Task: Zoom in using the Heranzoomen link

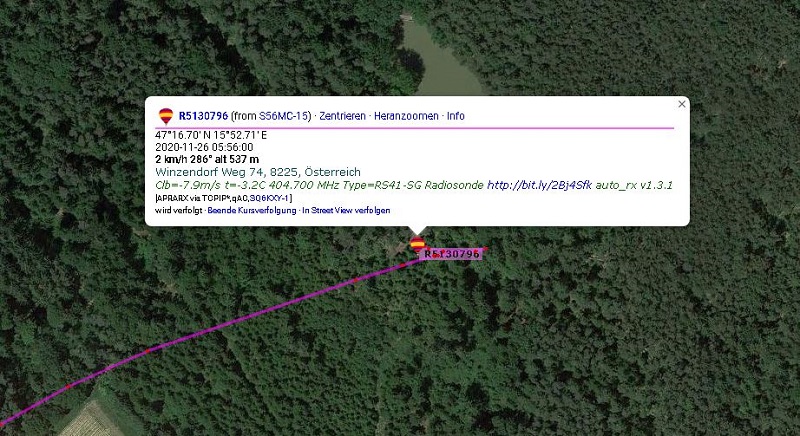Action: (406, 116)
